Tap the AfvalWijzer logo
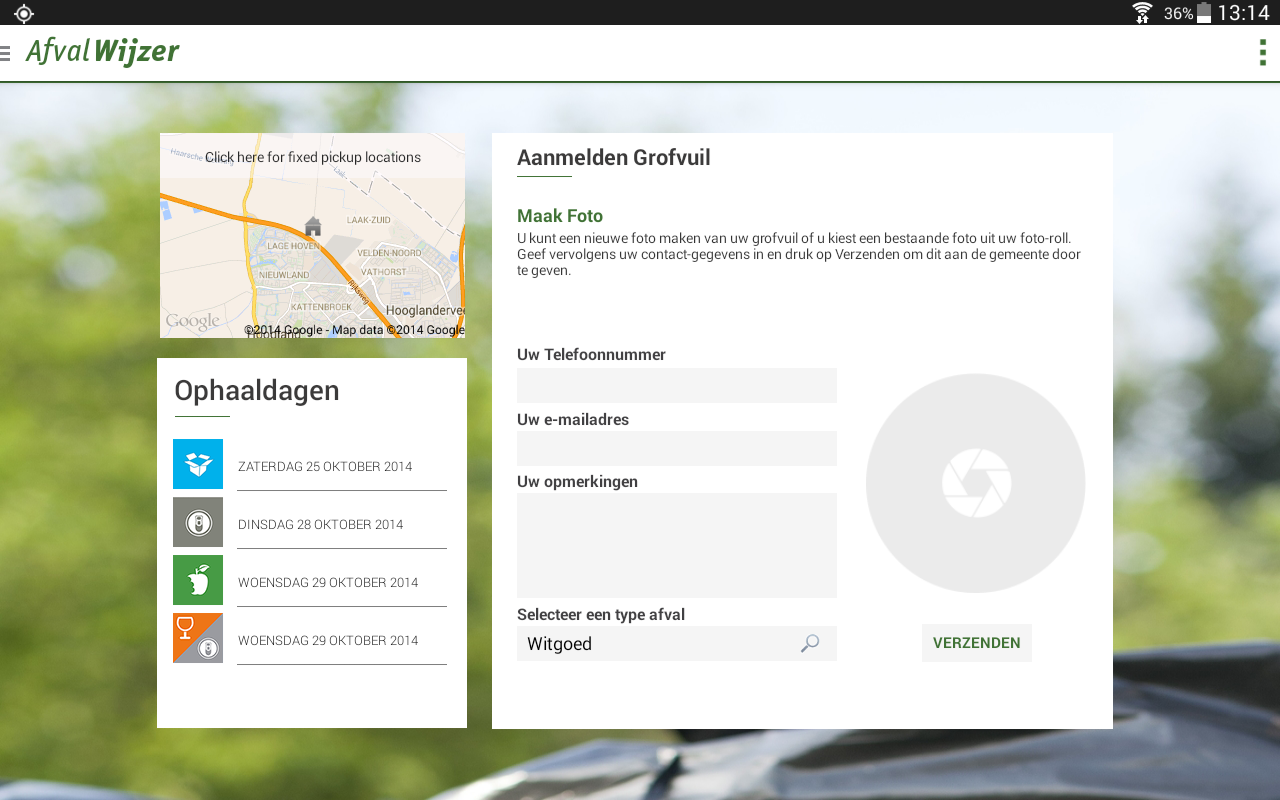Image resolution: width=1280 pixels, height=800 pixels. 103,51
